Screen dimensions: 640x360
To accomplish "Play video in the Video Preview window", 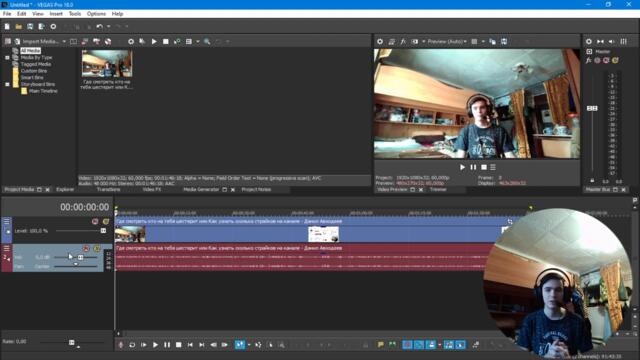I will [462, 167].
